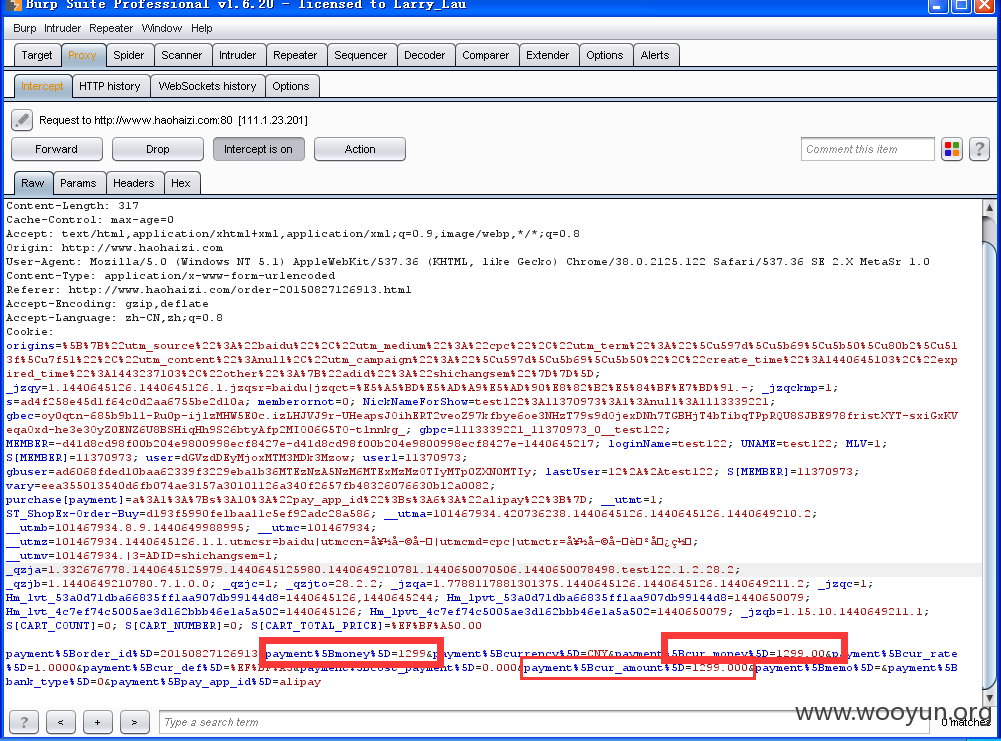
Task: Click the Accept-Encoding: gzip,deflate line
Action: [107, 304]
